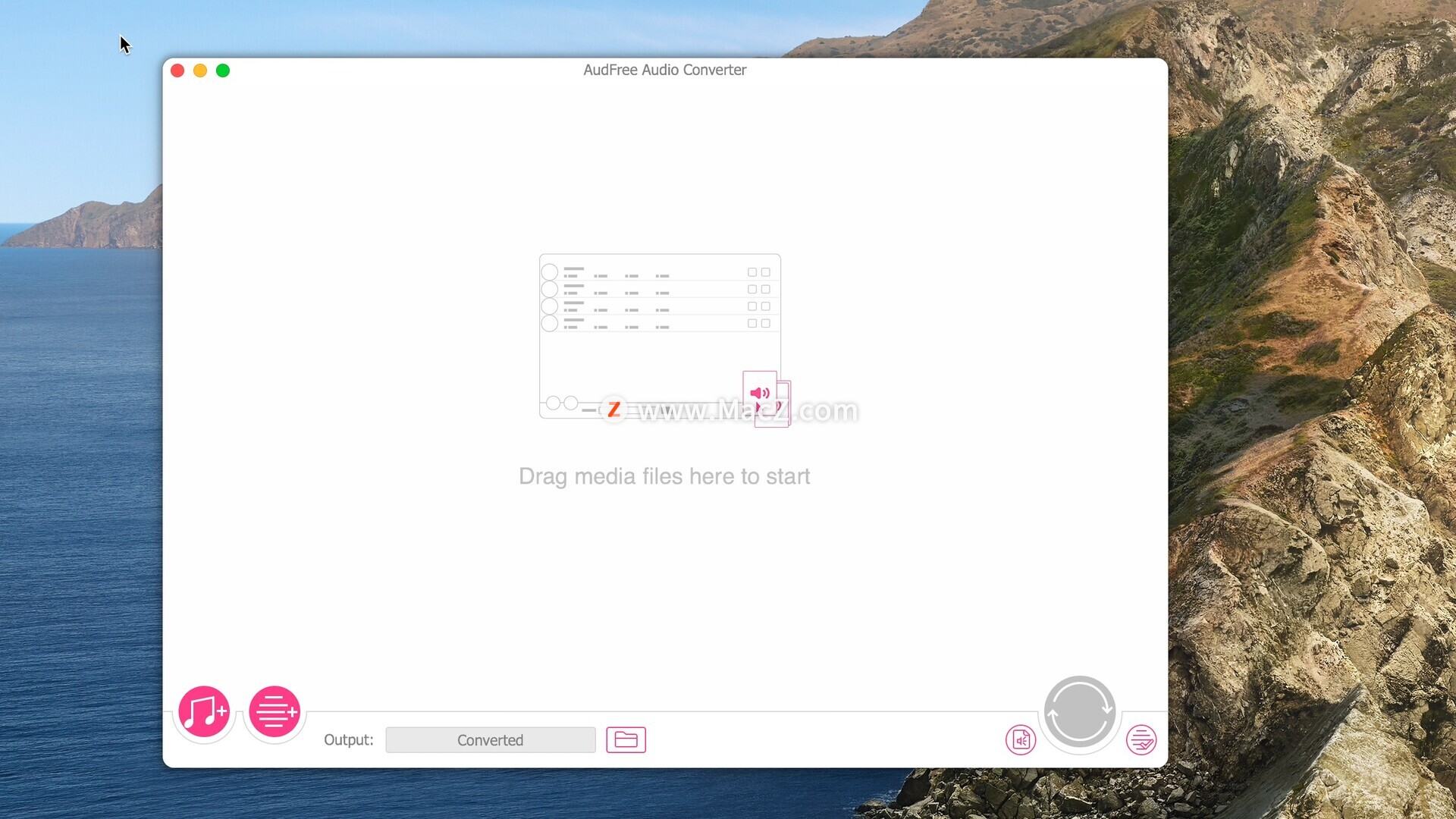Click the AudFree Audio Converter window title
This screenshot has height=819, width=1456.
point(665,70)
